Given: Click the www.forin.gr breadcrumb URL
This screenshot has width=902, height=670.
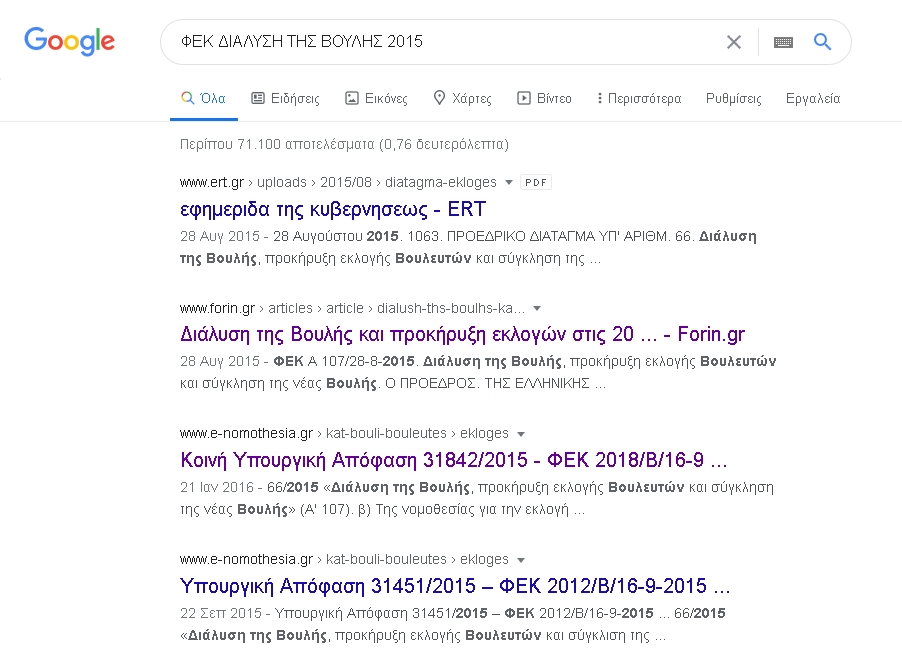Looking at the screenshot, I should click(x=352, y=308).
